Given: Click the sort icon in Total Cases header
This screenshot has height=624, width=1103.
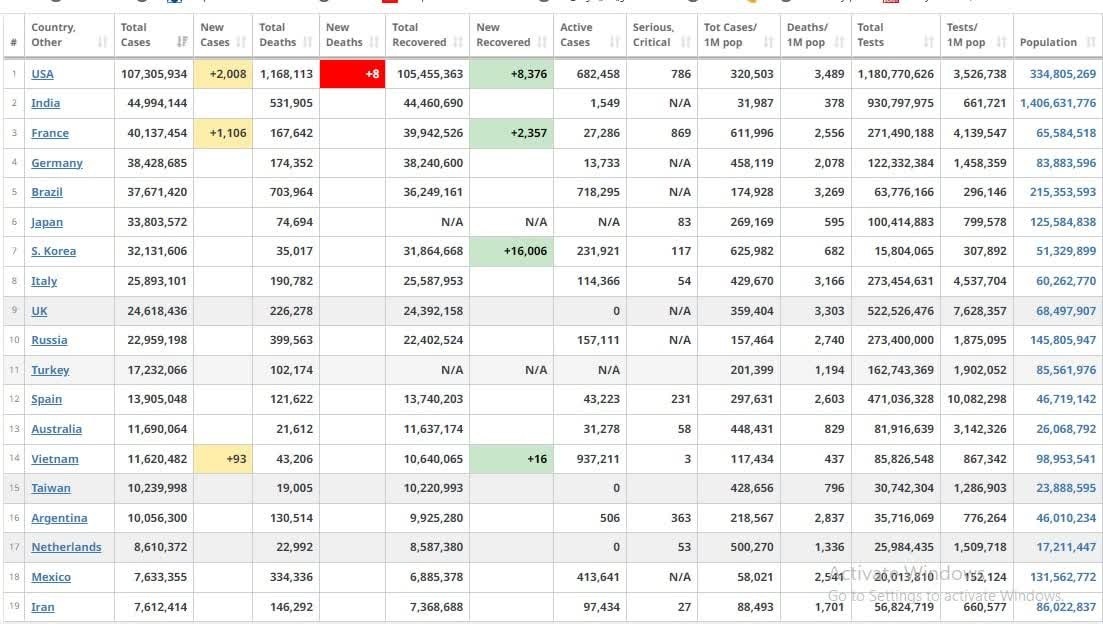Looking at the screenshot, I should click(182, 42).
